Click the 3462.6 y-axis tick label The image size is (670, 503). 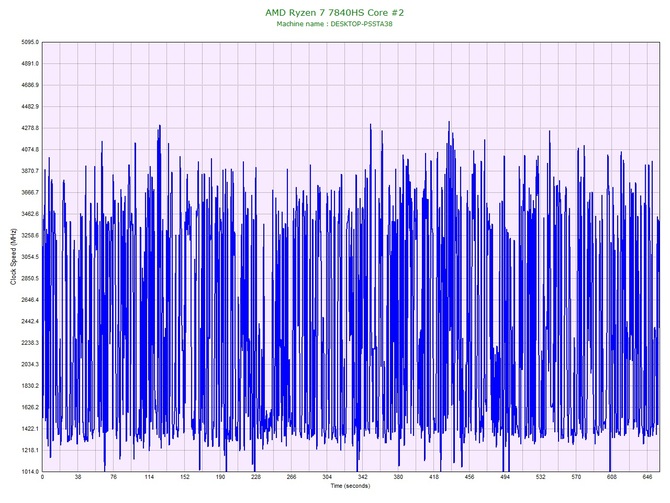tap(29, 214)
